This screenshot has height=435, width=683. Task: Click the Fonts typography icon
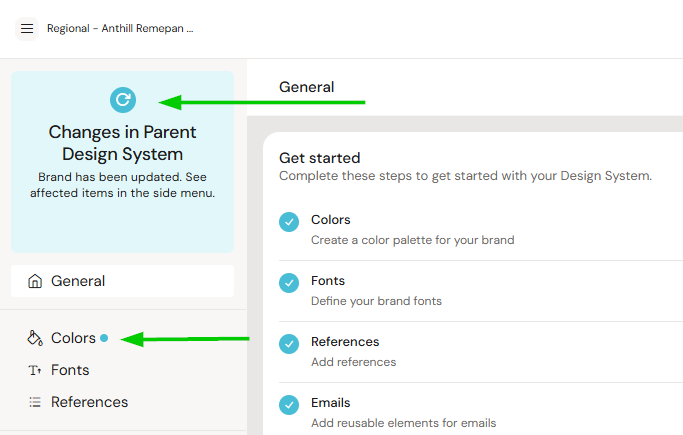[x=35, y=370]
